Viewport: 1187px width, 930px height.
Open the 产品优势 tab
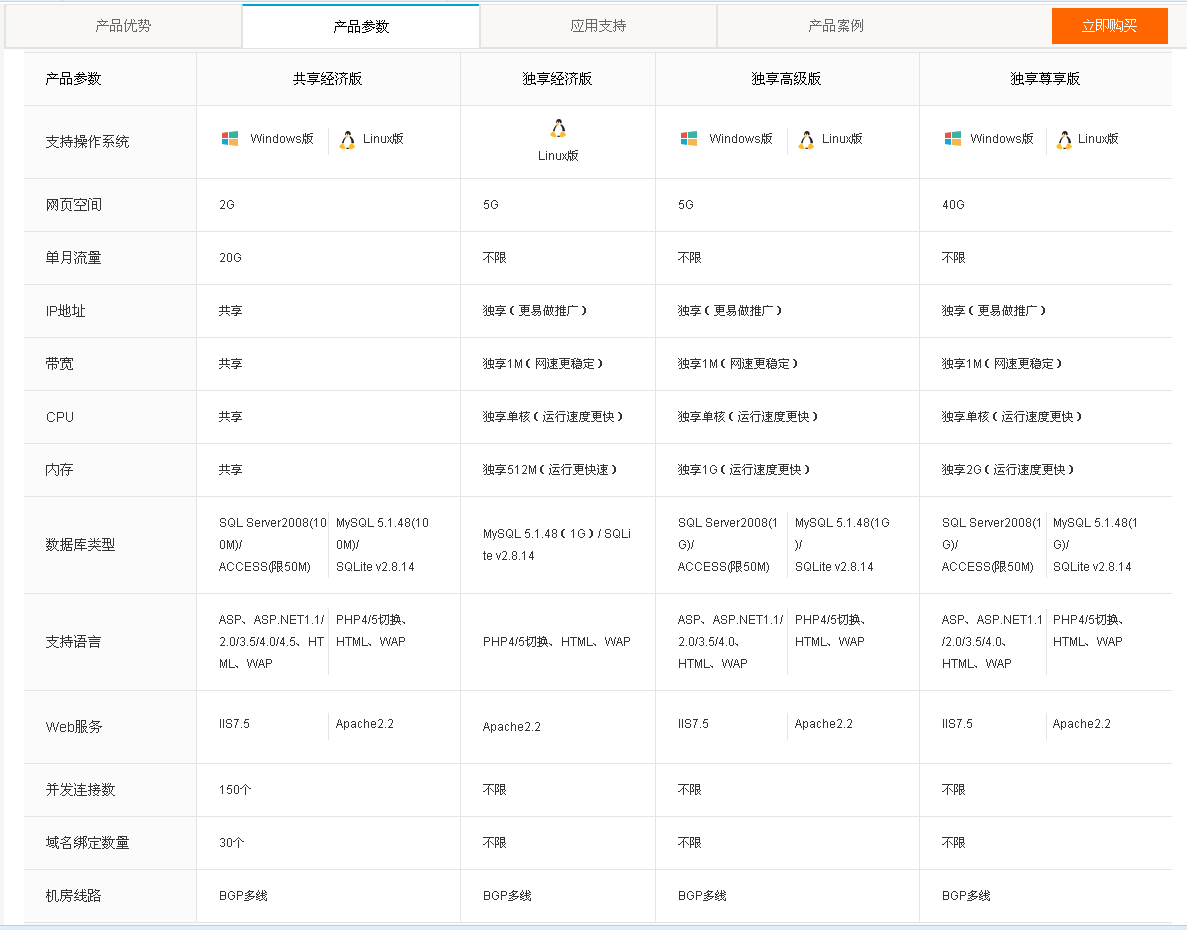(123, 26)
